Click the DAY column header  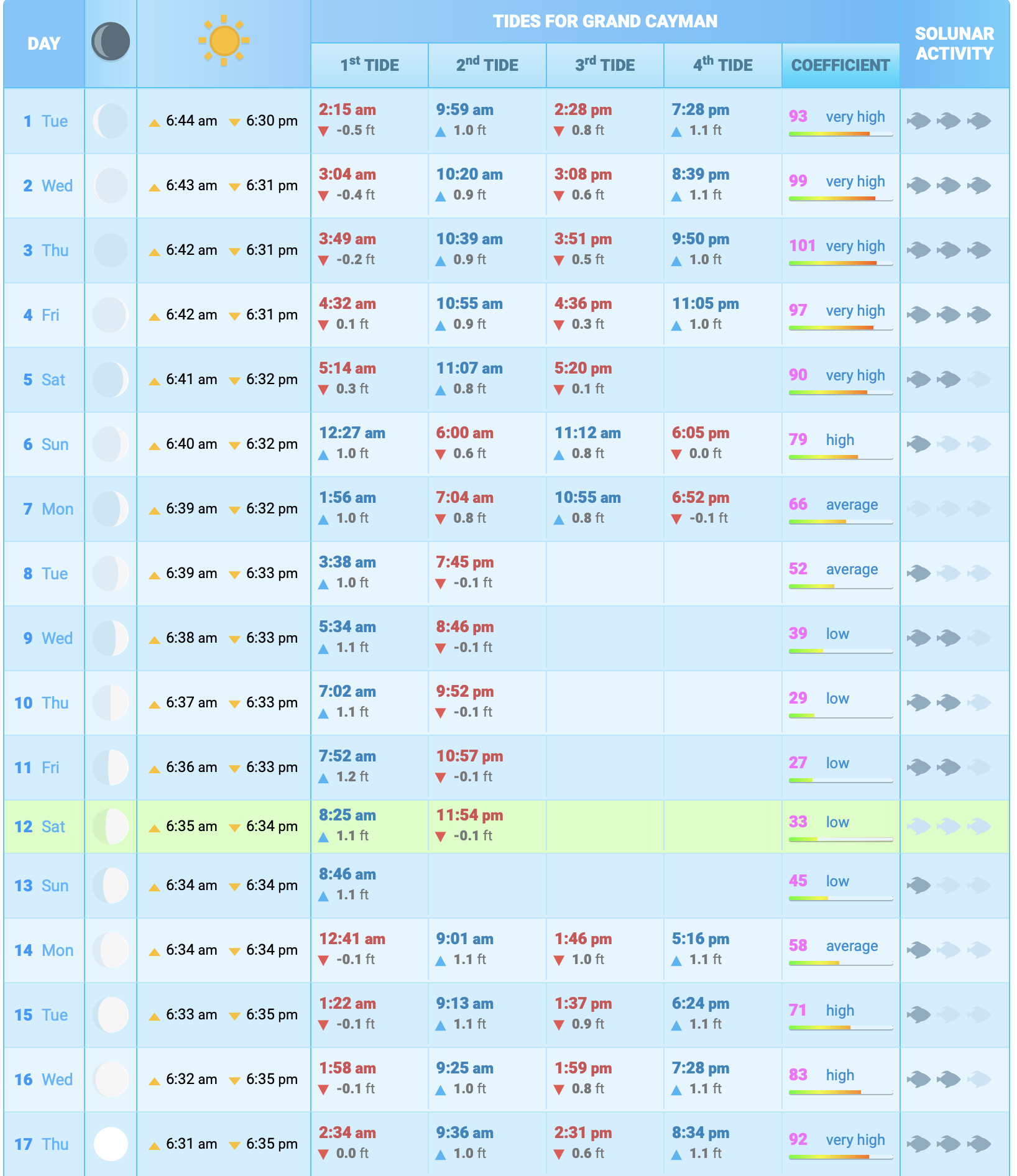point(44,44)
